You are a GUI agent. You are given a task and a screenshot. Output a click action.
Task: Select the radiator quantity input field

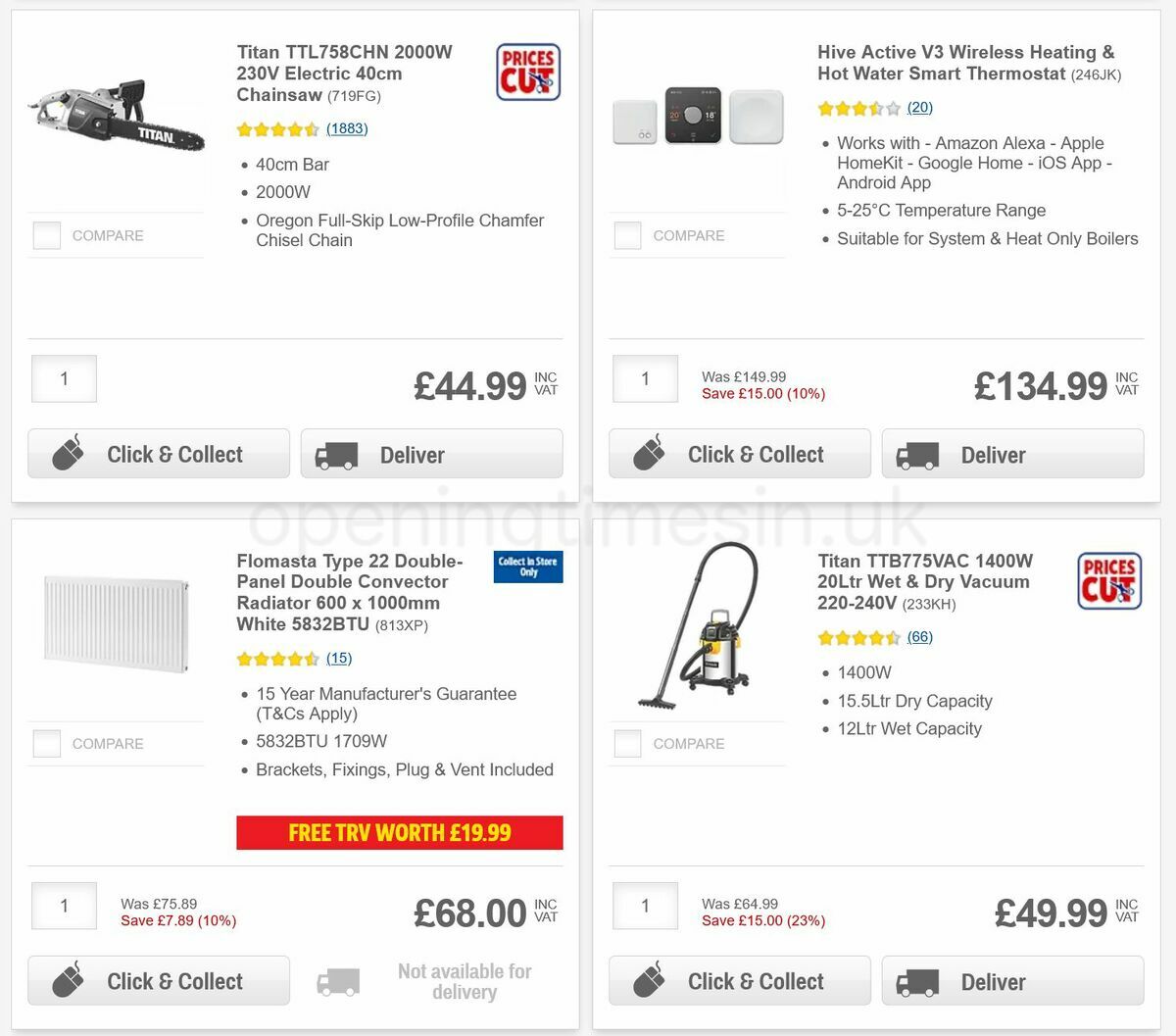(63, 906)
